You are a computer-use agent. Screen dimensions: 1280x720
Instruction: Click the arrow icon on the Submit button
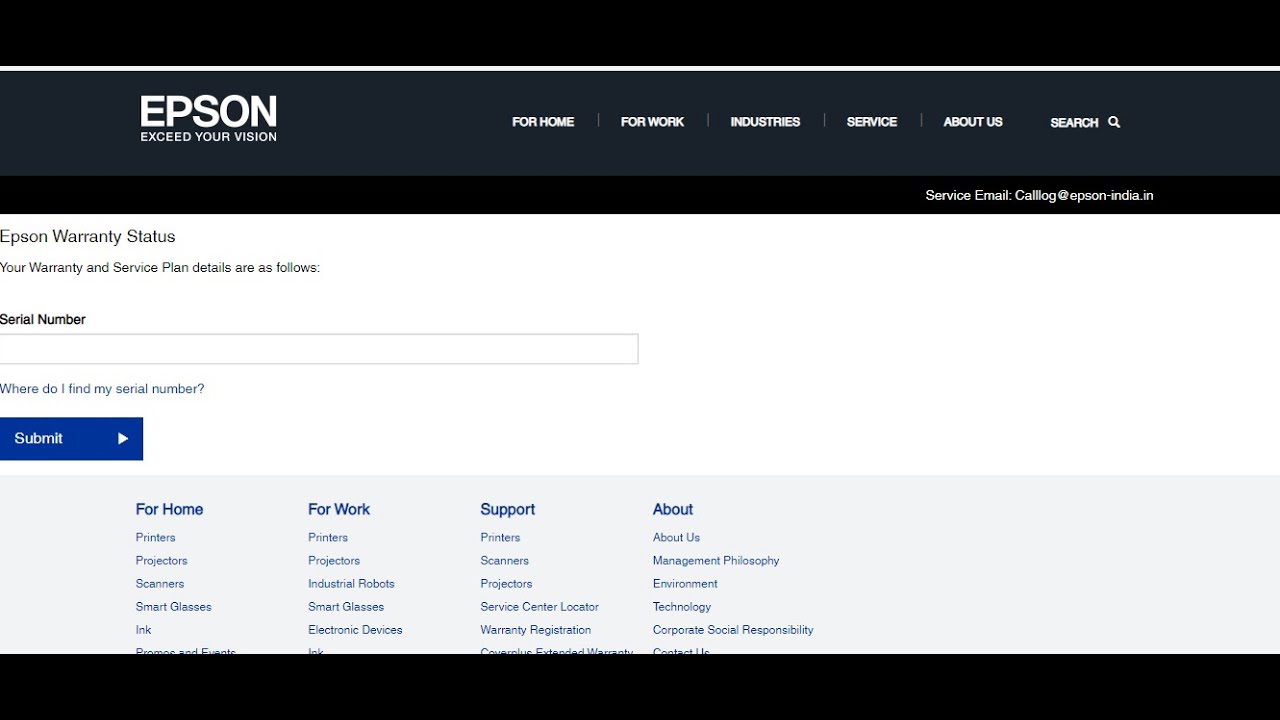[123, 439]
